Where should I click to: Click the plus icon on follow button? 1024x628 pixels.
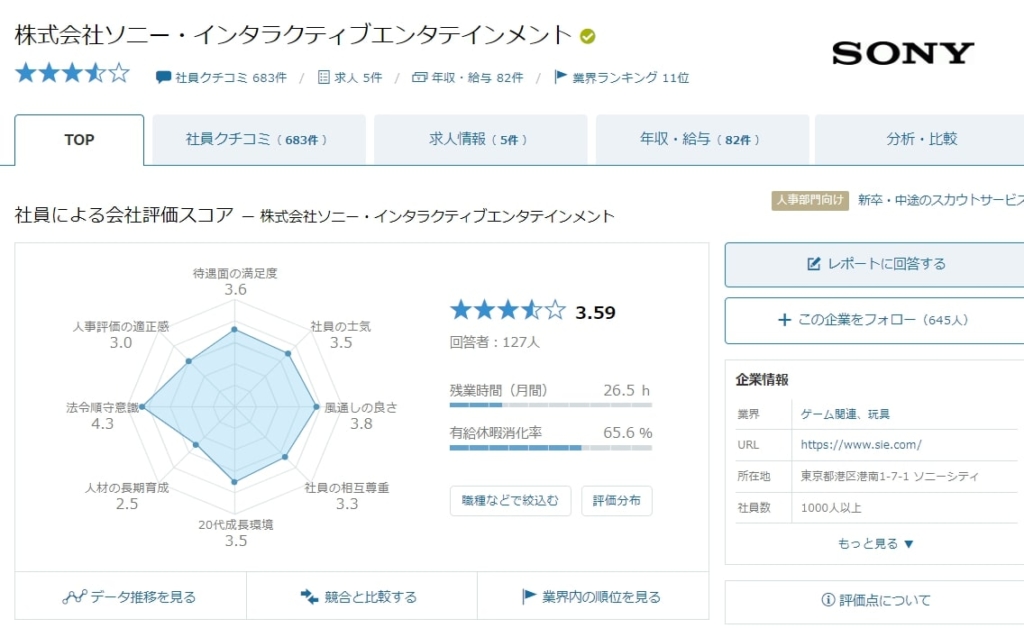pyautogui.click(x=784, y=320)
